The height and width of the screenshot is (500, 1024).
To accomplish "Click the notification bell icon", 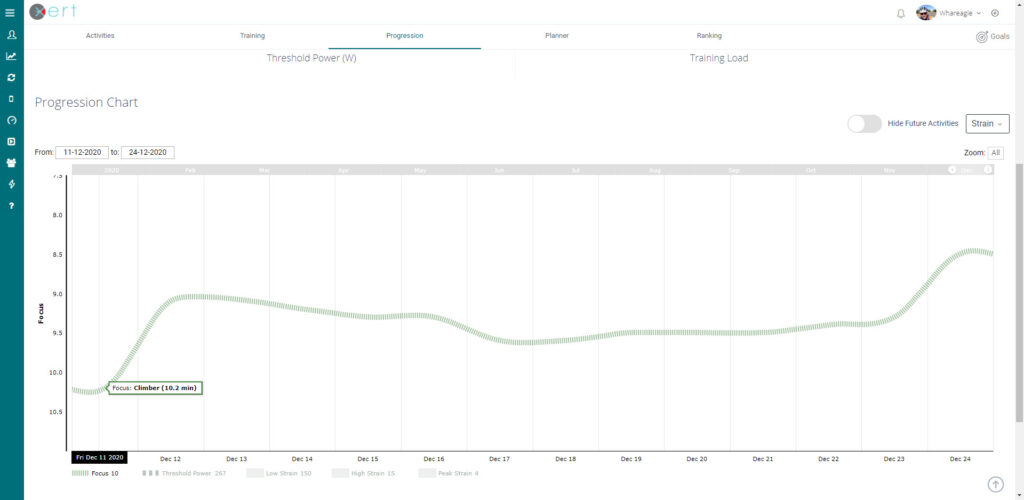I will 901,13.
